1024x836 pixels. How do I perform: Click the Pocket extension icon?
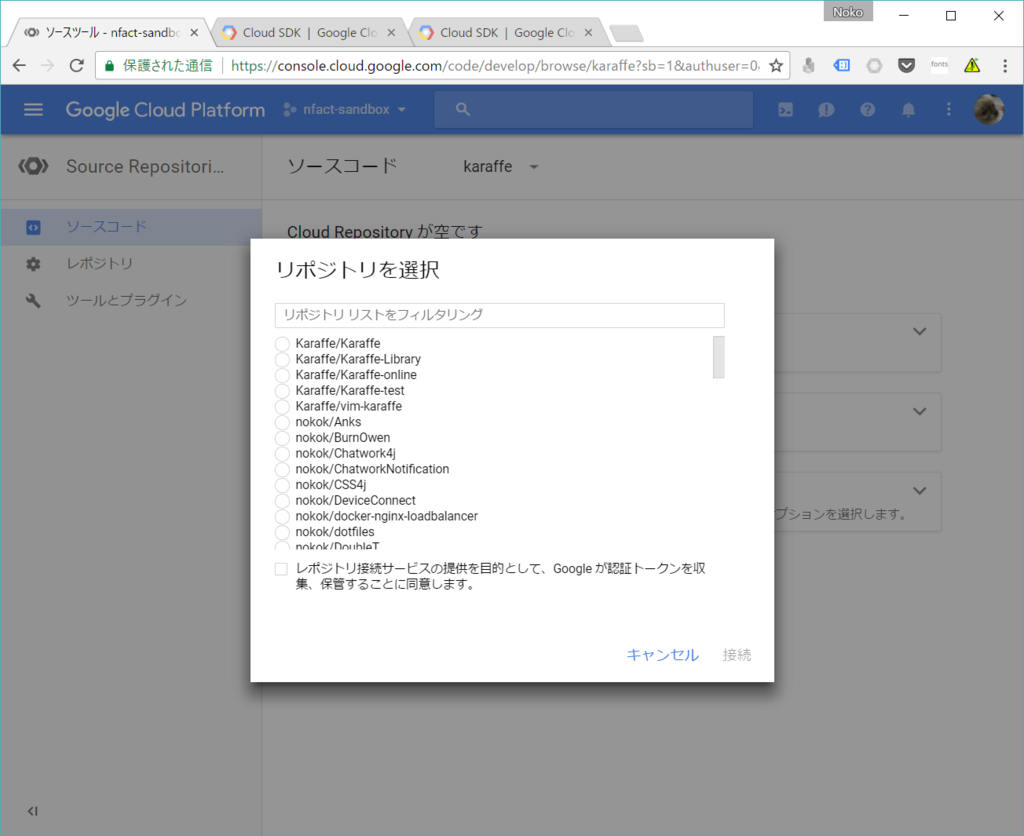[906, 65]
